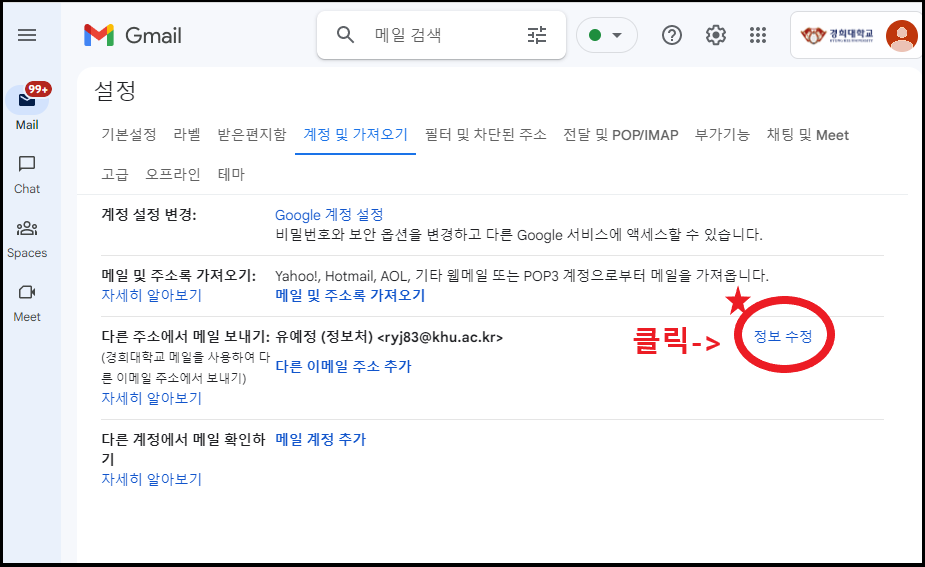
Task: Show search options filter icon
Action: [537, 36]
